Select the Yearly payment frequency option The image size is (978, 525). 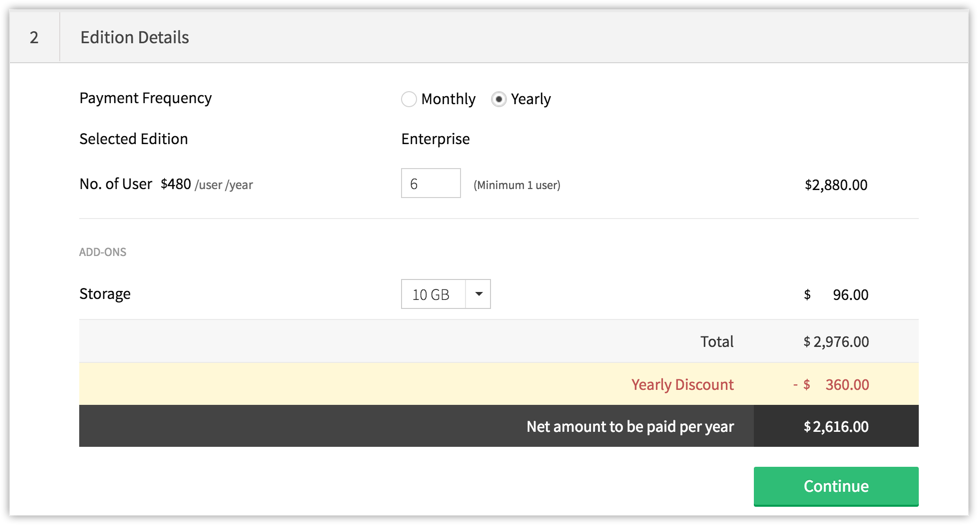(498, 99)
